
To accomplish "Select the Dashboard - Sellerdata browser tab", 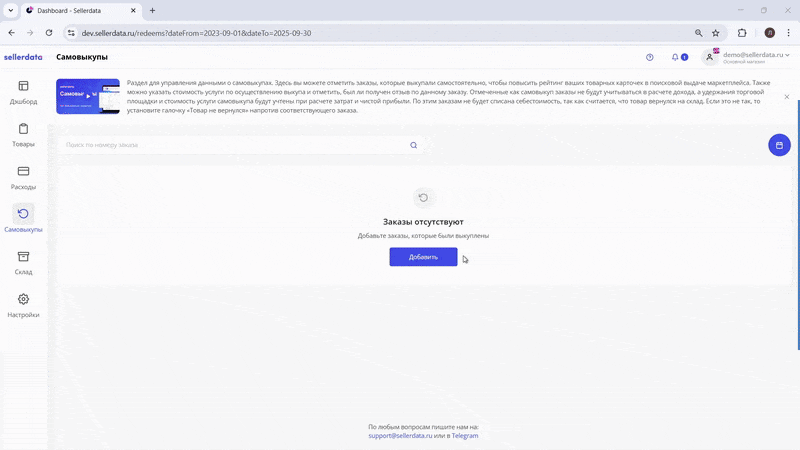I will click(80, 10).
